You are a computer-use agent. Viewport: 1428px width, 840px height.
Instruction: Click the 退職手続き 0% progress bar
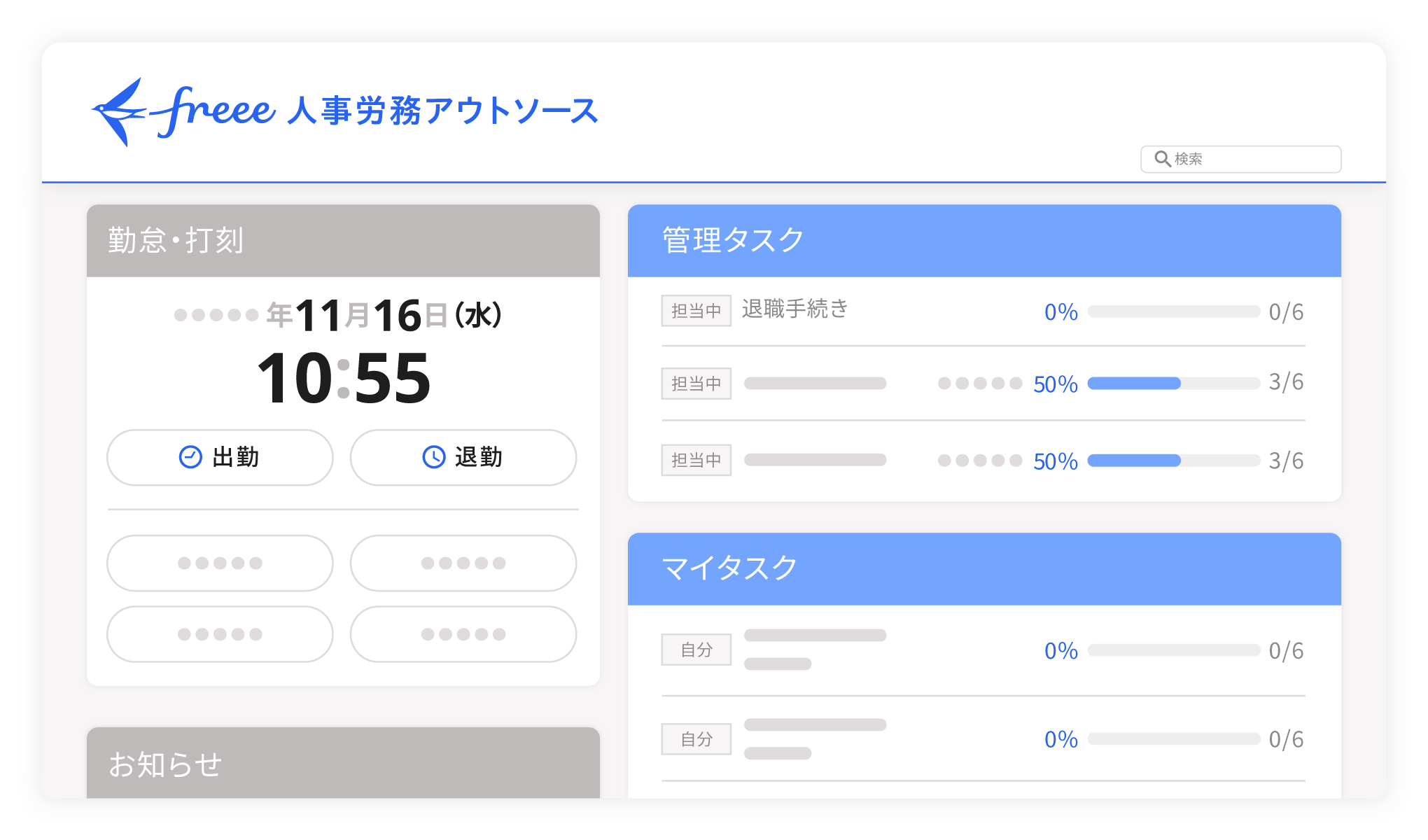coord(1173,311)
